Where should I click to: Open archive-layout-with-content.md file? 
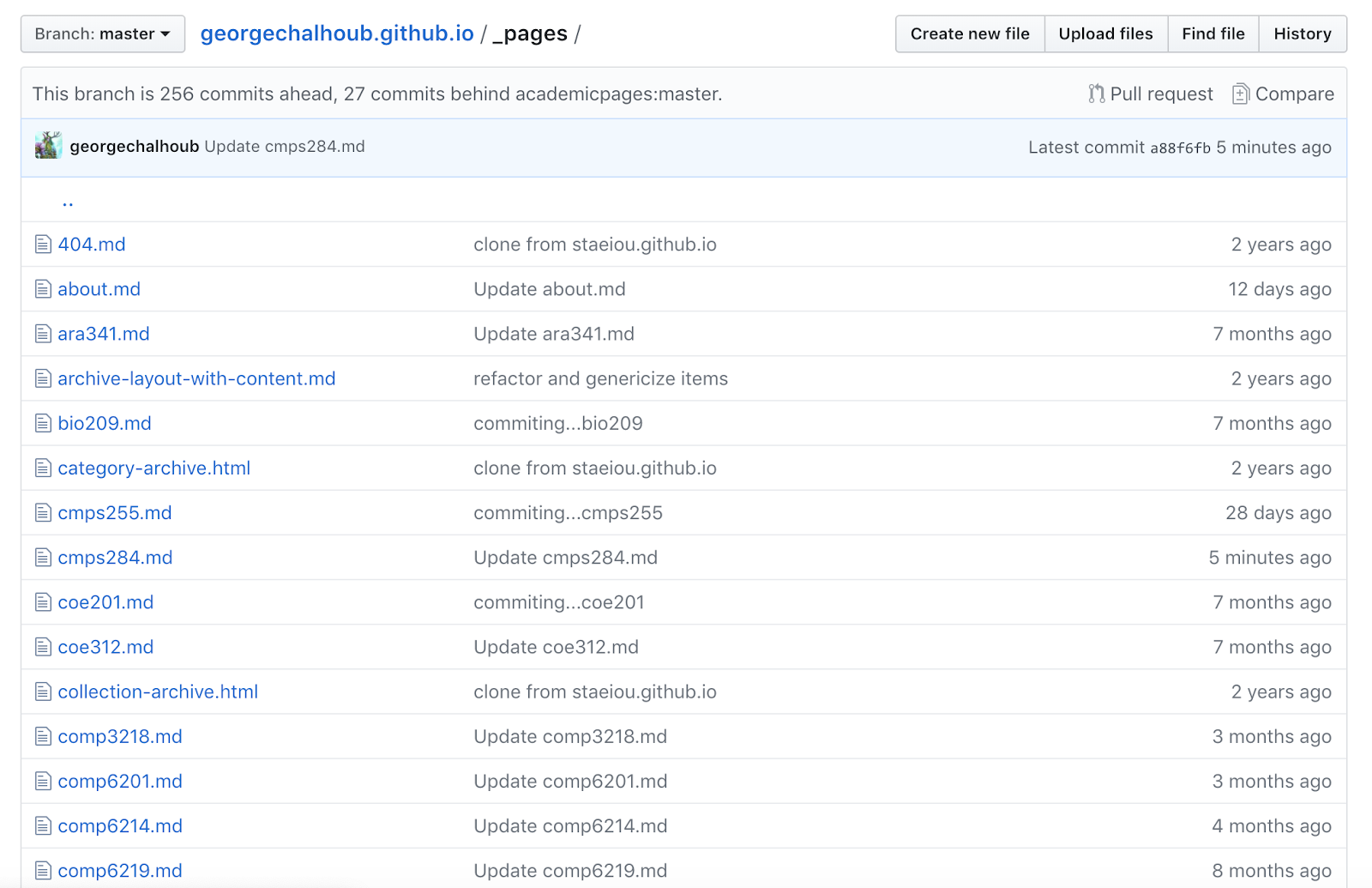coord(196,379)
